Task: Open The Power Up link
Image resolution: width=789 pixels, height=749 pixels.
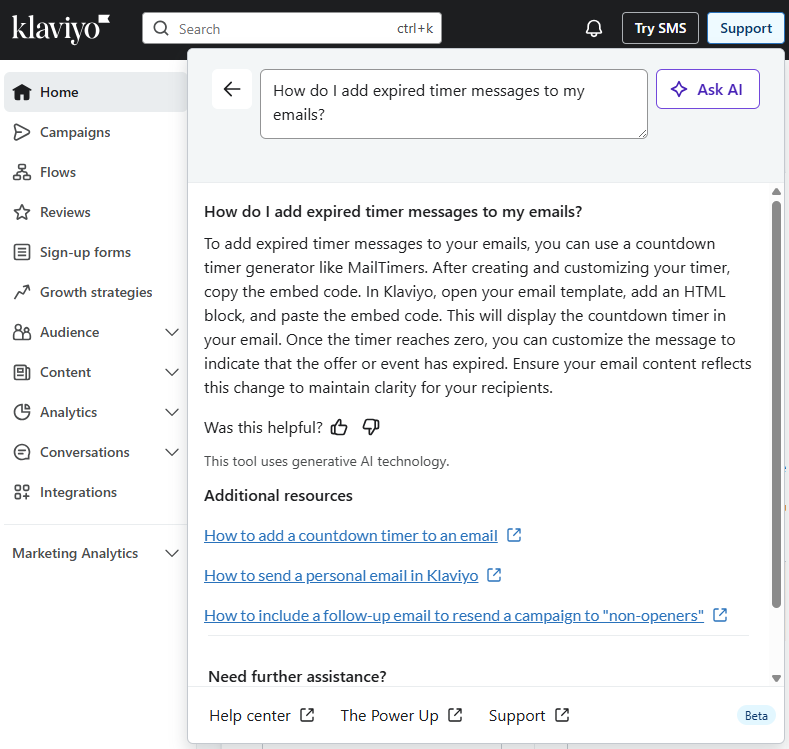Action: click(389, 715)
